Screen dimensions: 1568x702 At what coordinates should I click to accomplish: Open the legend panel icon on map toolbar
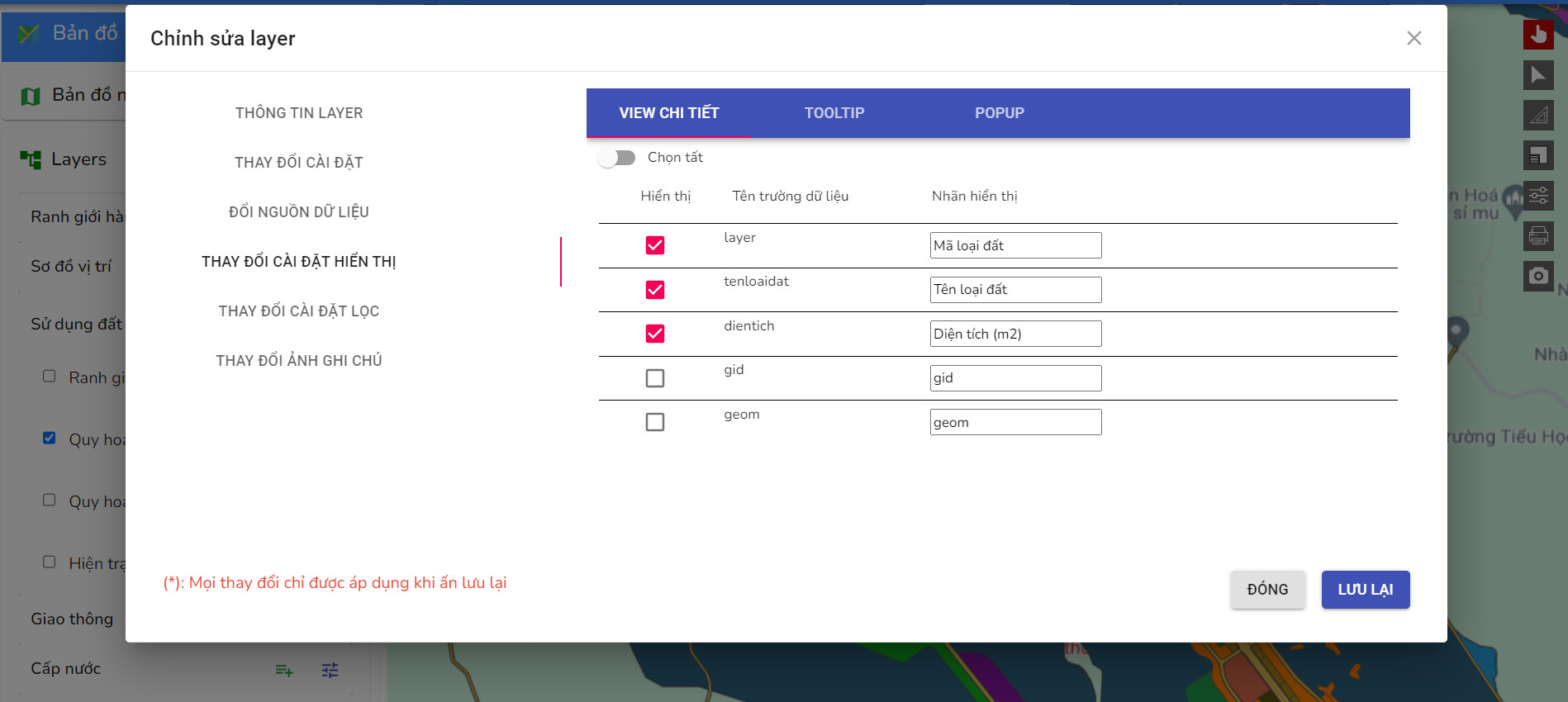pyautogui.click(x=1538, y=155)
